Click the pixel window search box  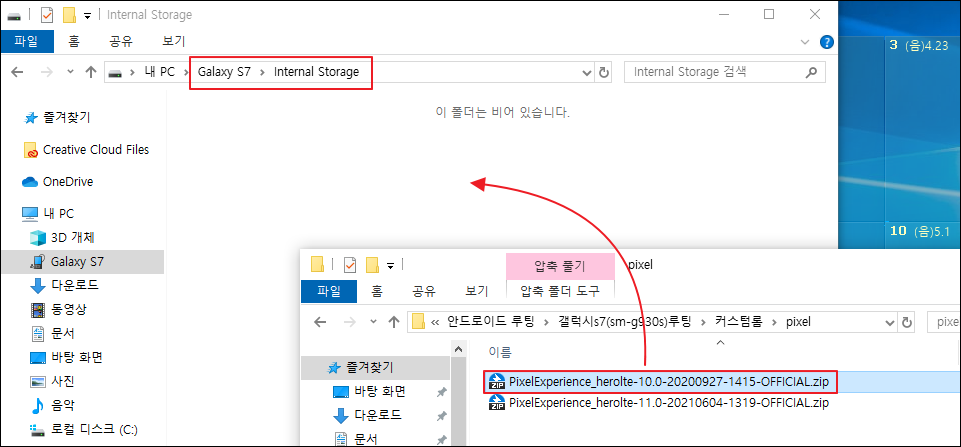(944, 322)
